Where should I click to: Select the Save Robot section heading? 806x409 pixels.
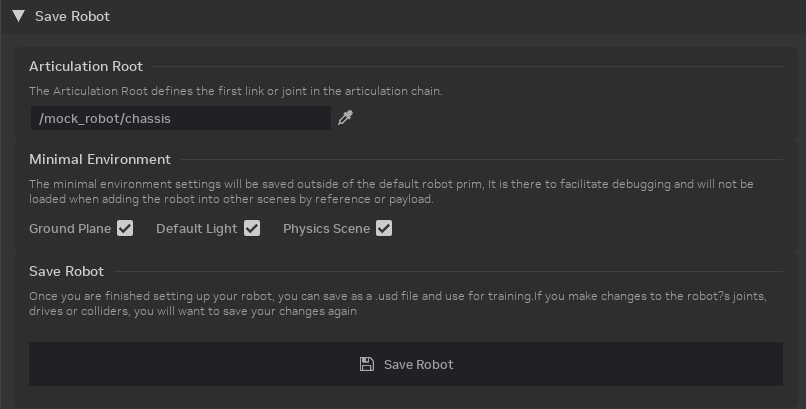(x=66, y=271)
